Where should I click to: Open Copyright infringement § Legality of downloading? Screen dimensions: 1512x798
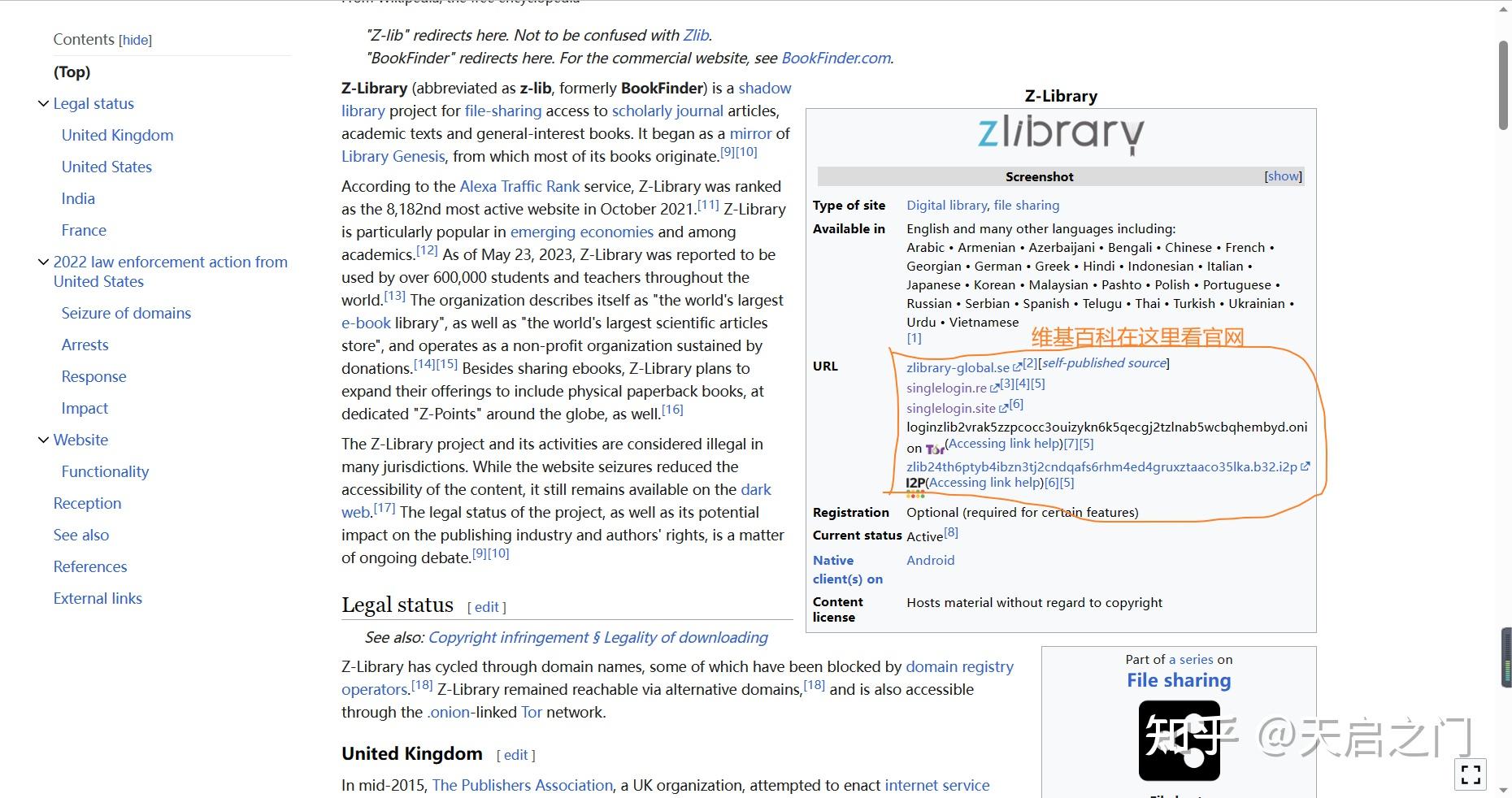[597, 637]
